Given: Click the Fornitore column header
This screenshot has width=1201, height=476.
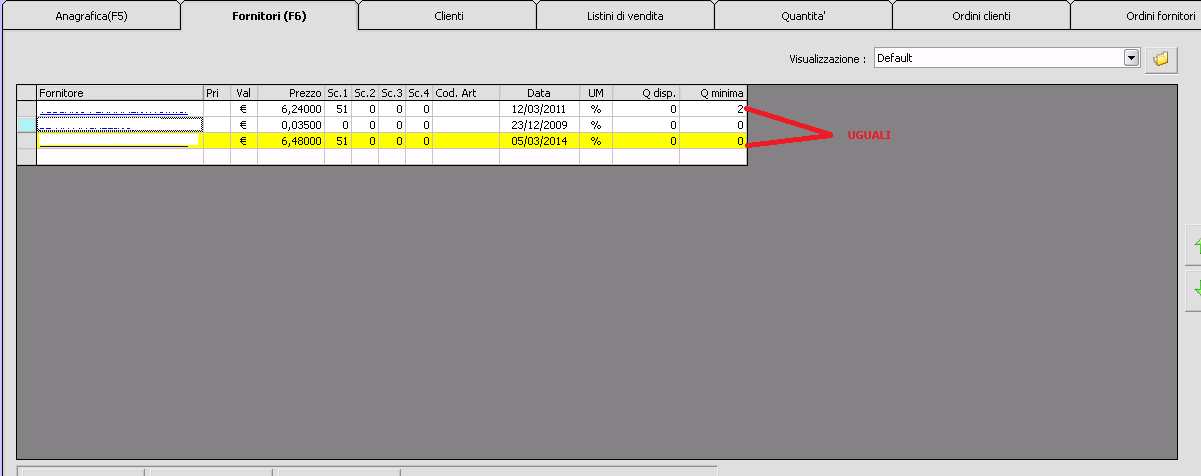Looking at the screenshot, I should [x=120, y=93].
